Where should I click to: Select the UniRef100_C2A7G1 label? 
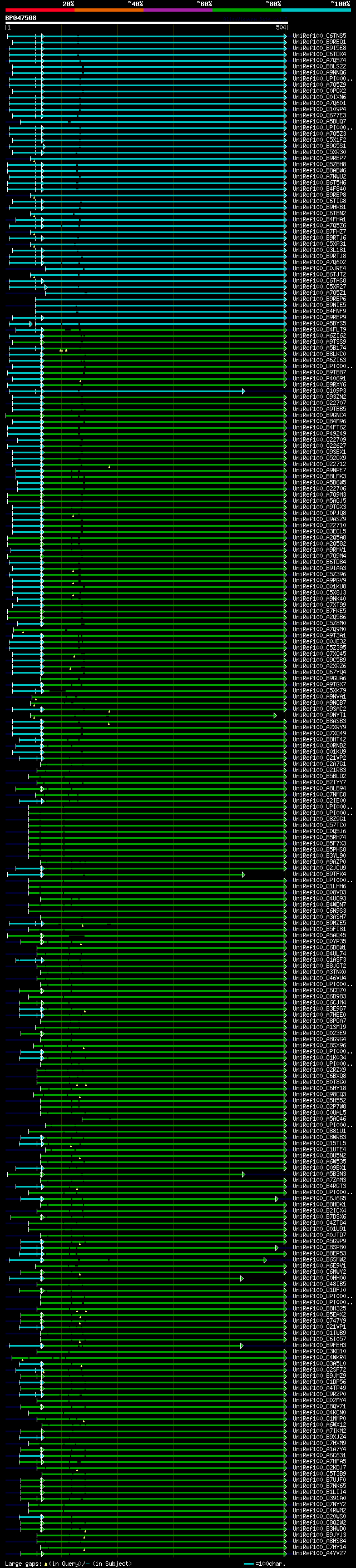point(319,764)
